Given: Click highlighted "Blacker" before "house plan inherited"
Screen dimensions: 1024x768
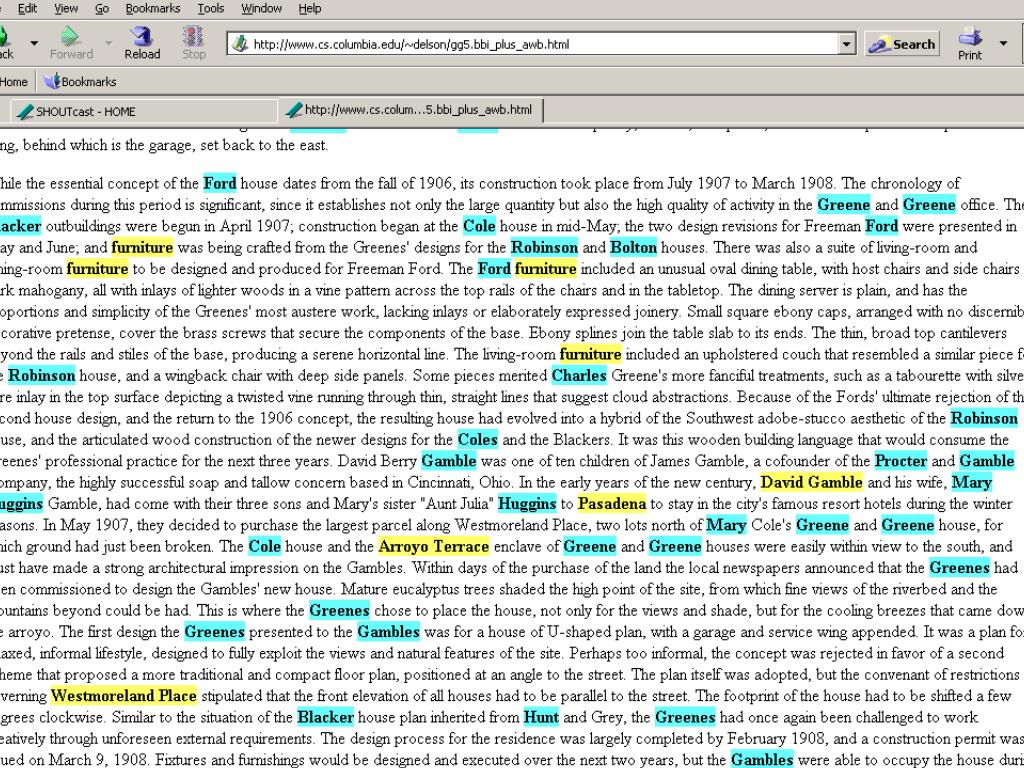Looking at the screenshot, I should [325, 718].
